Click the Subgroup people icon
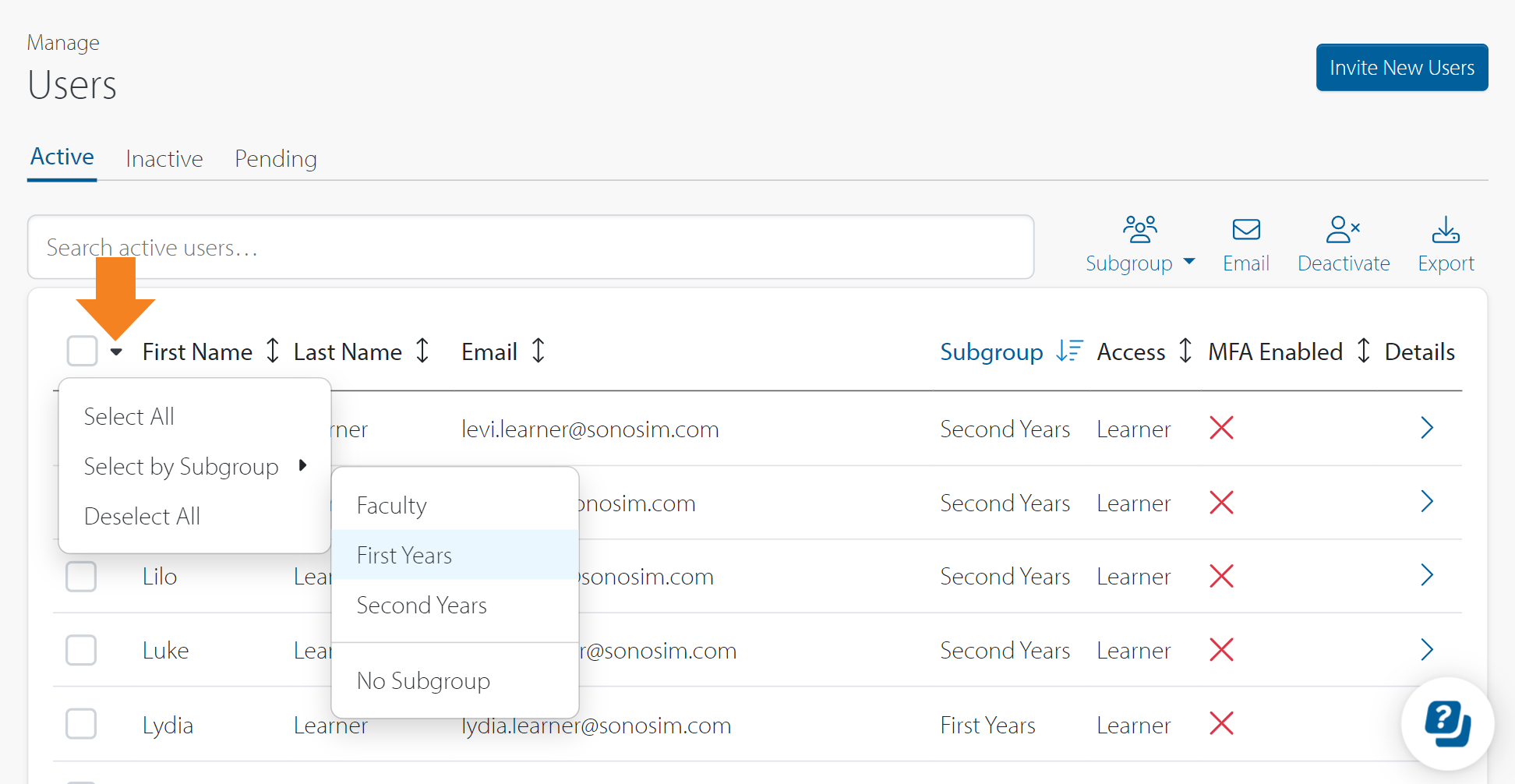The image size is (1515, 784). pos(1139,230)
